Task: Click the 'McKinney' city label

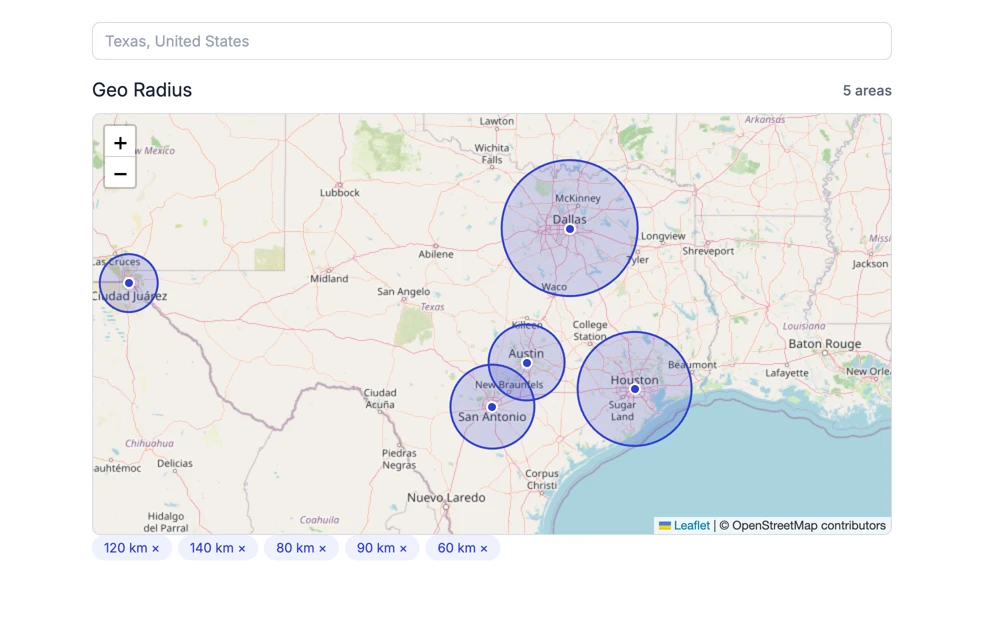Action: point(577,199)
